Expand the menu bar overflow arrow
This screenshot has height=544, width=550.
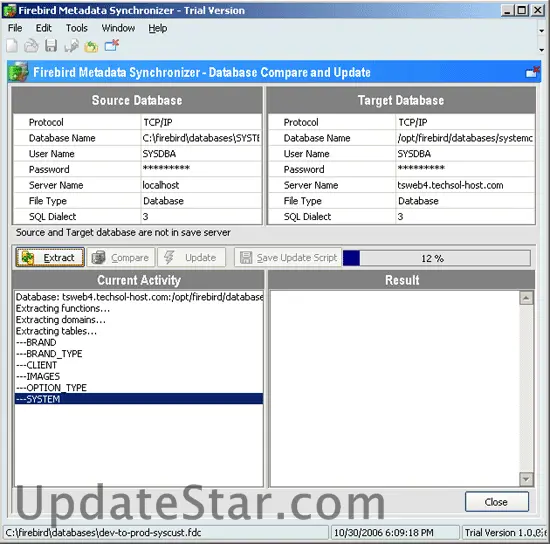pos(542,31)
